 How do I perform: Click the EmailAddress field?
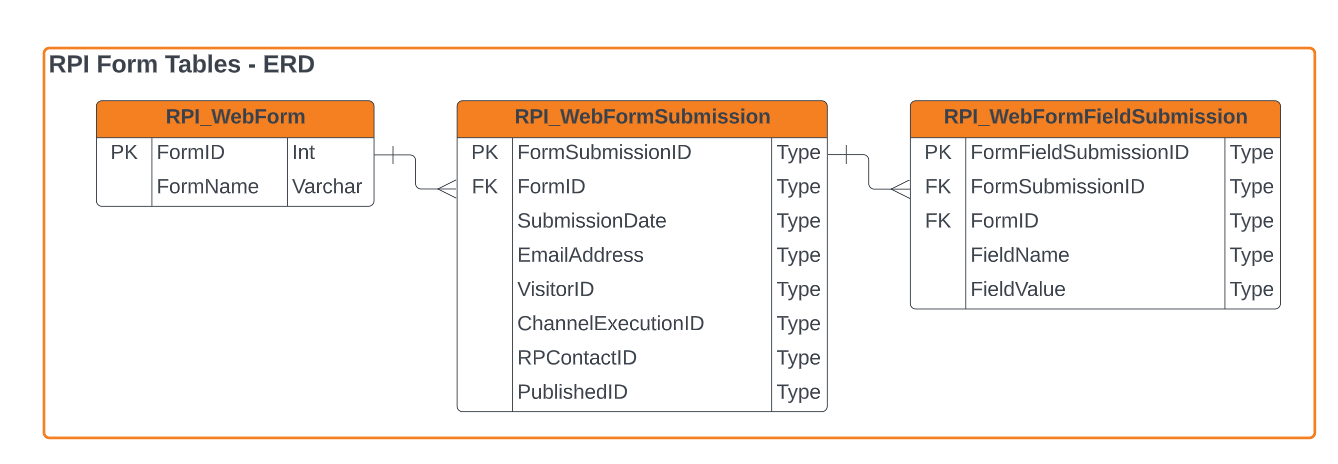[x=581, y=255]
